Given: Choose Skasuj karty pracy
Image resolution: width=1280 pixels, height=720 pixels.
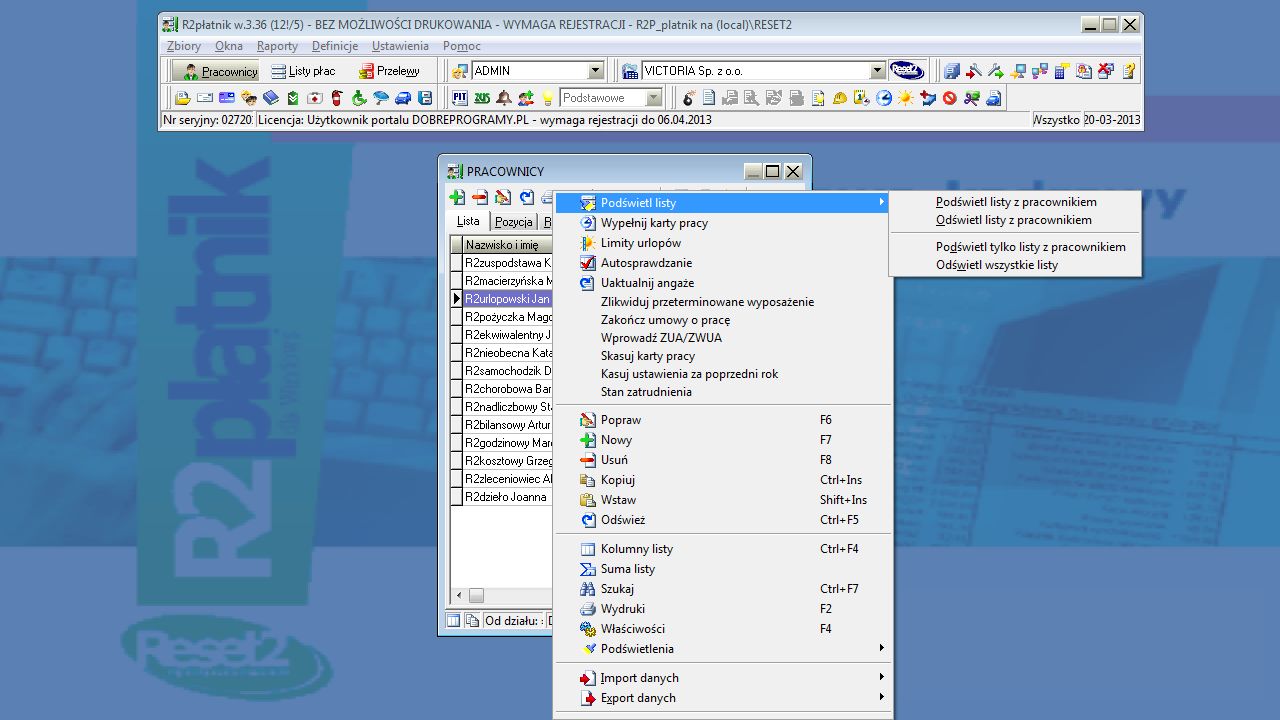Looking at the screenshot, I should 723,356.
